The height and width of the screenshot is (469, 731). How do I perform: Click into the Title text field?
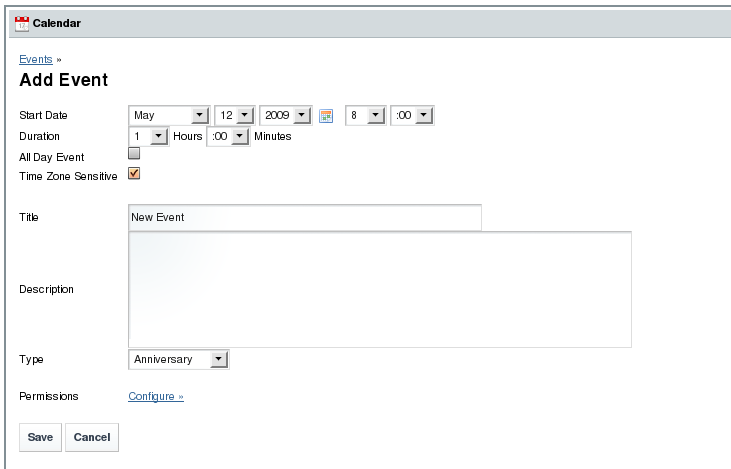coord(304,217)
